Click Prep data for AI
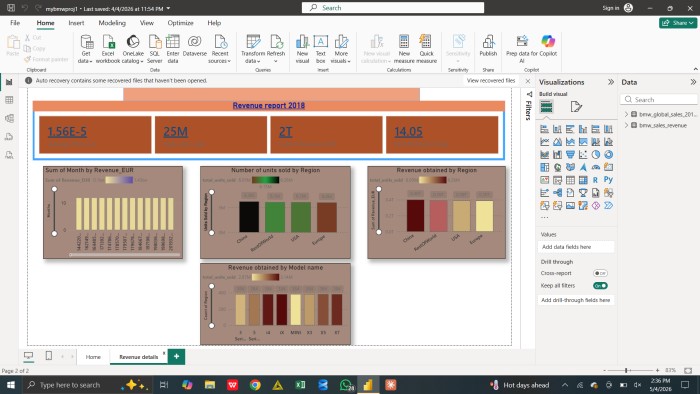The height and width of the screenshot is (394, 700). pos(521,49)
